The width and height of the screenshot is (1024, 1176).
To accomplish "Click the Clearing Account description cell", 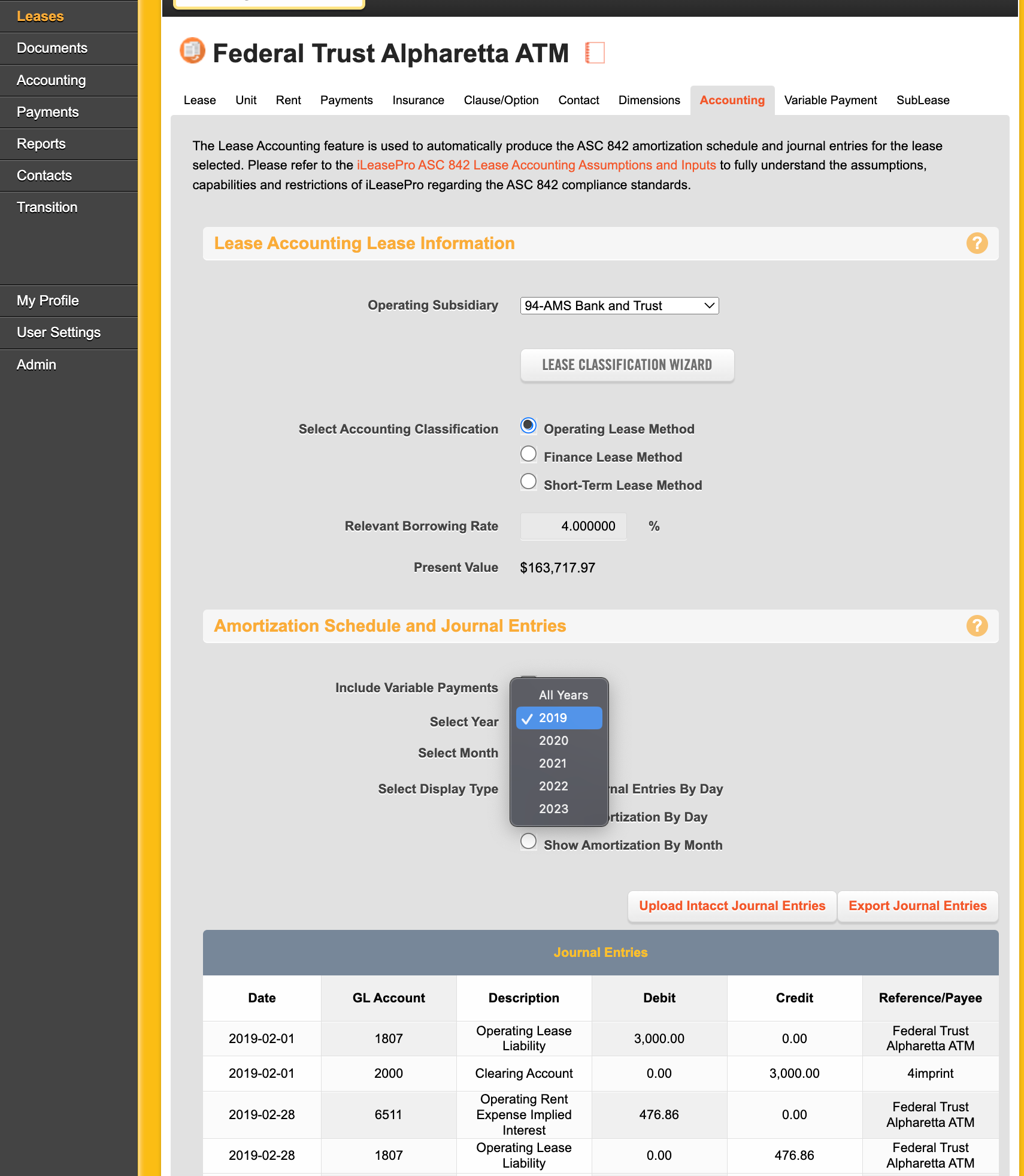I will coord(524,1074).
